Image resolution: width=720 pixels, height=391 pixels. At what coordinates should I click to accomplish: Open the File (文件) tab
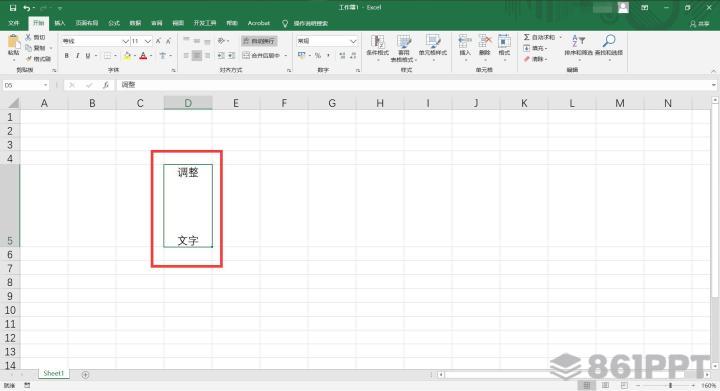[x=14, y=23]
